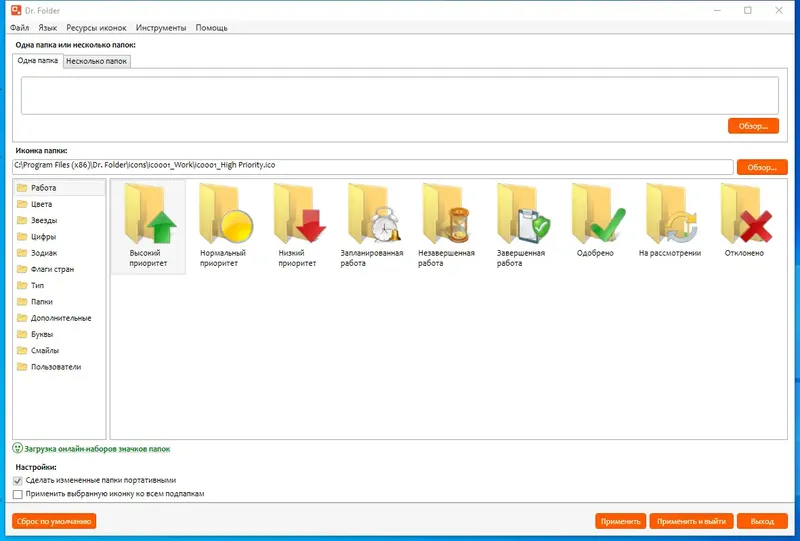Open the Файл menu
The width and height of the screenshot is (800, 541).
pos(19,28)
